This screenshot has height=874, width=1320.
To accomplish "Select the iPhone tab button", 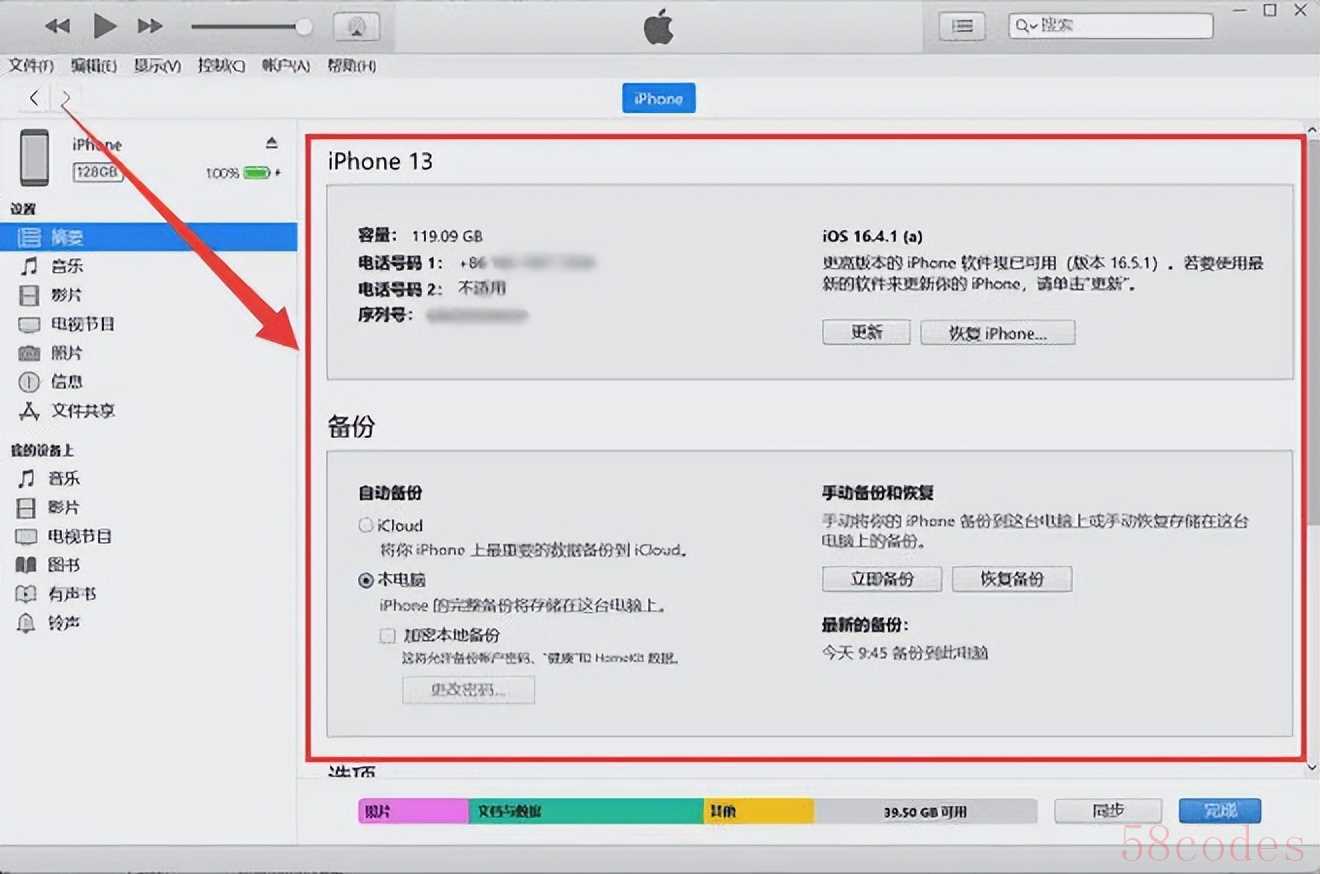I will pyautogui.click(x=658, y=99).
